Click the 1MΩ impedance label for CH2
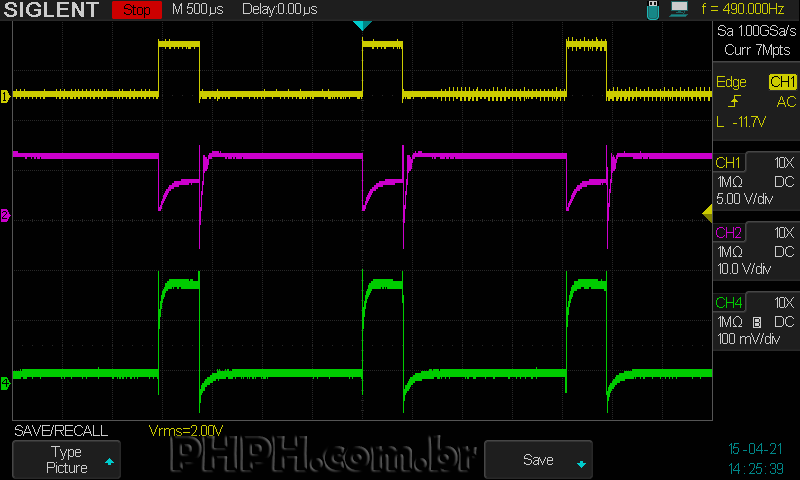The height and width of the screenshot is (480, 800). pos(730,252)
